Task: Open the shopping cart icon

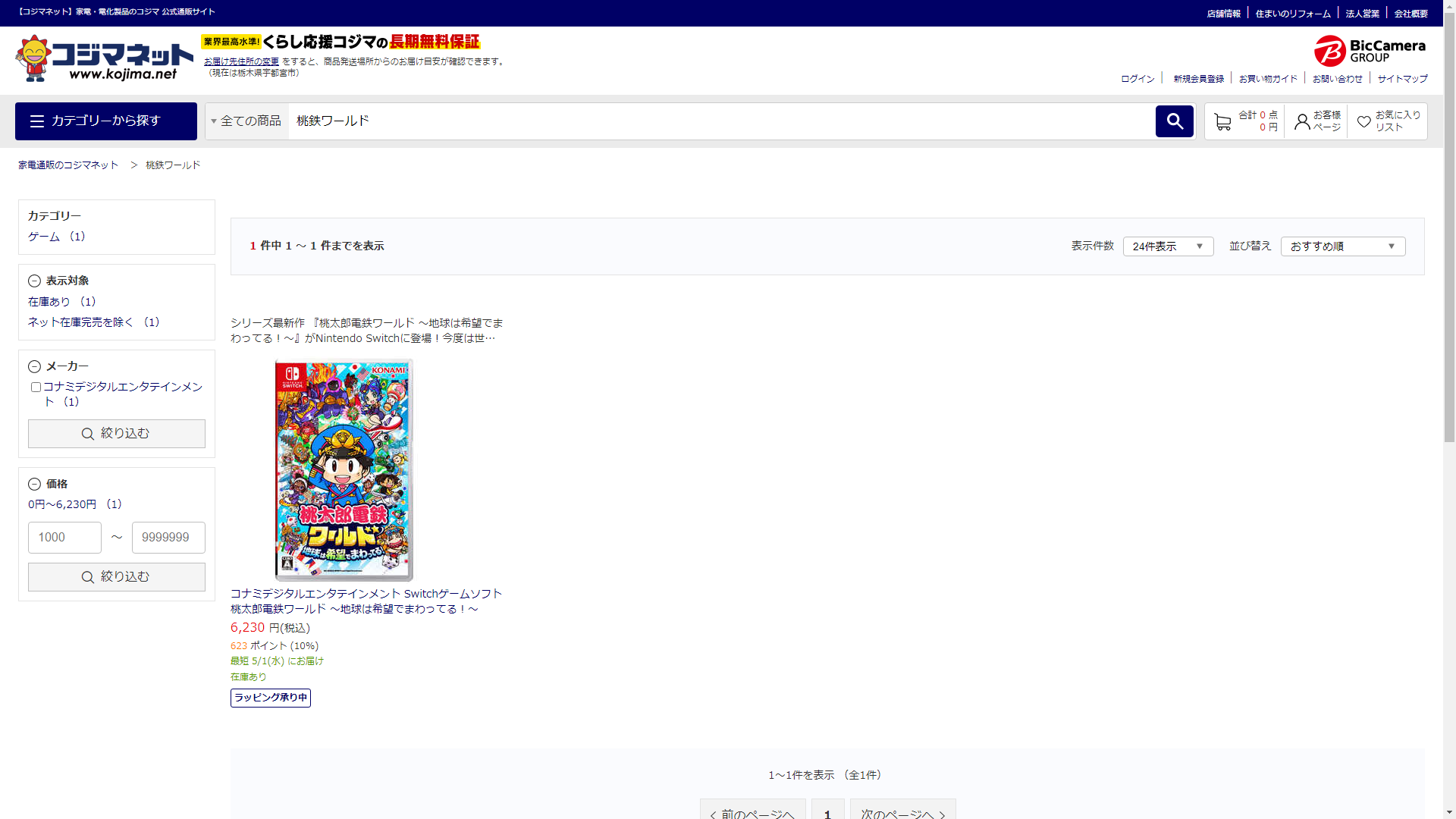Action: (1222, 121)
